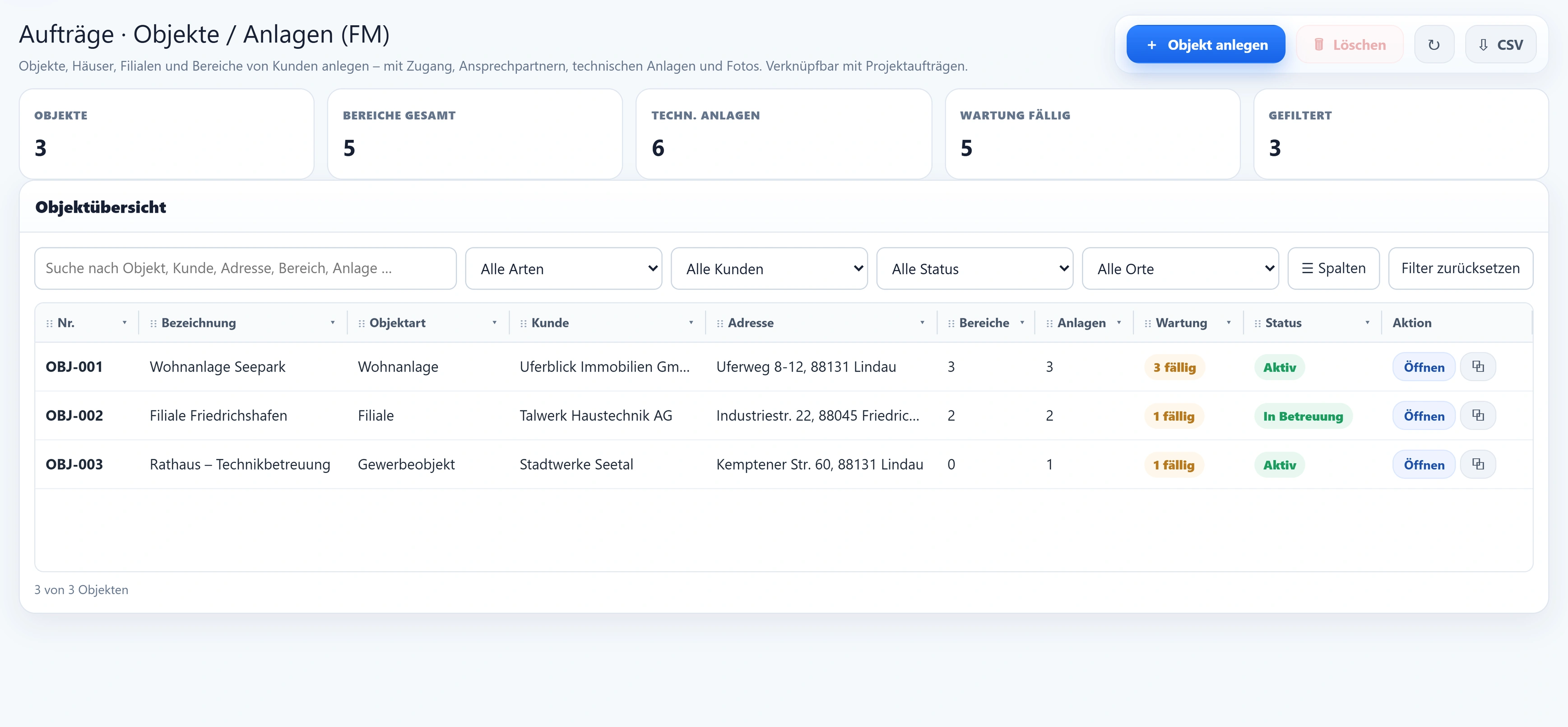
Task: Open the Kunde column sort arrow
Action: pos(691,323)
